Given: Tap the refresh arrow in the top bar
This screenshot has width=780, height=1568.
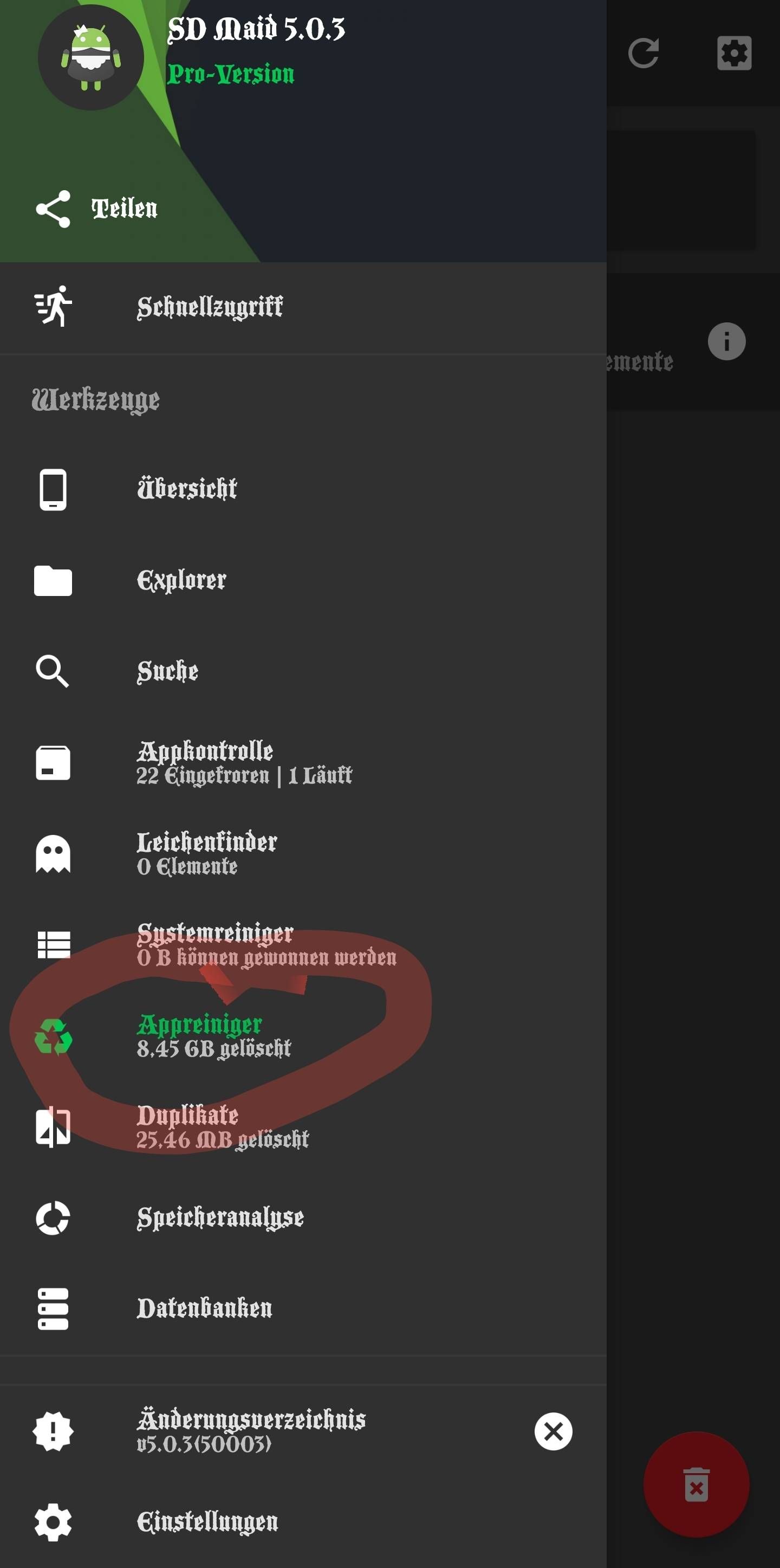Looking at the screenshot, I should [x=643, y=54].
